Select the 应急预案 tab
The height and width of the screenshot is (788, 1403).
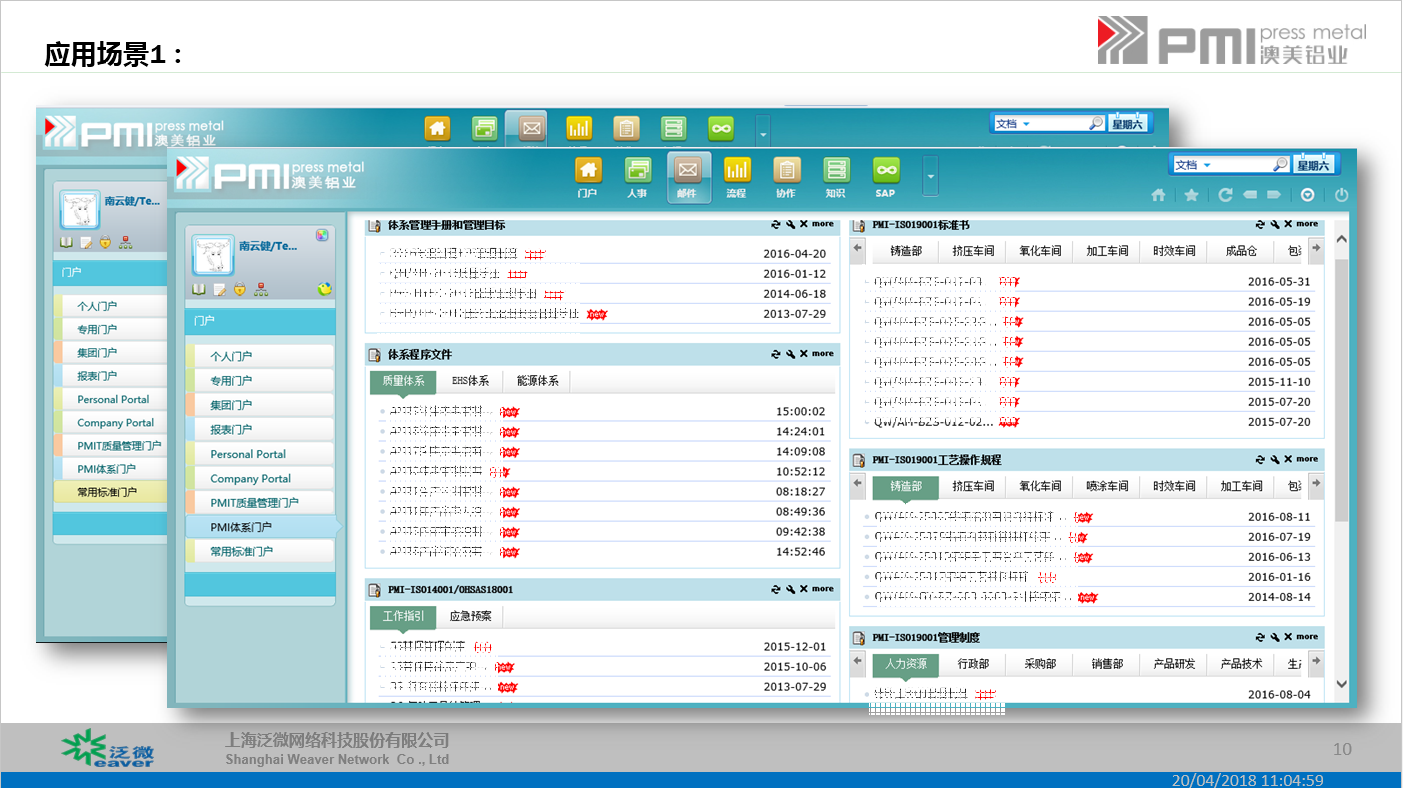point(470,617)
